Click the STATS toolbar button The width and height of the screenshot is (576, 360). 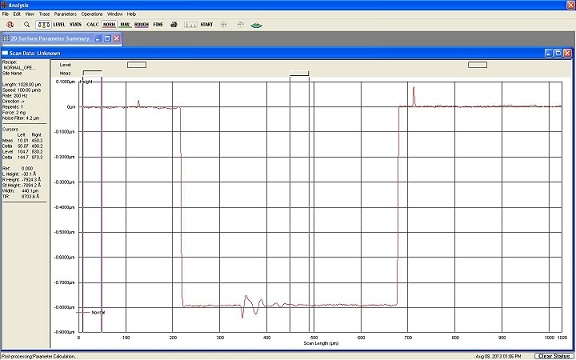[76, 25]
